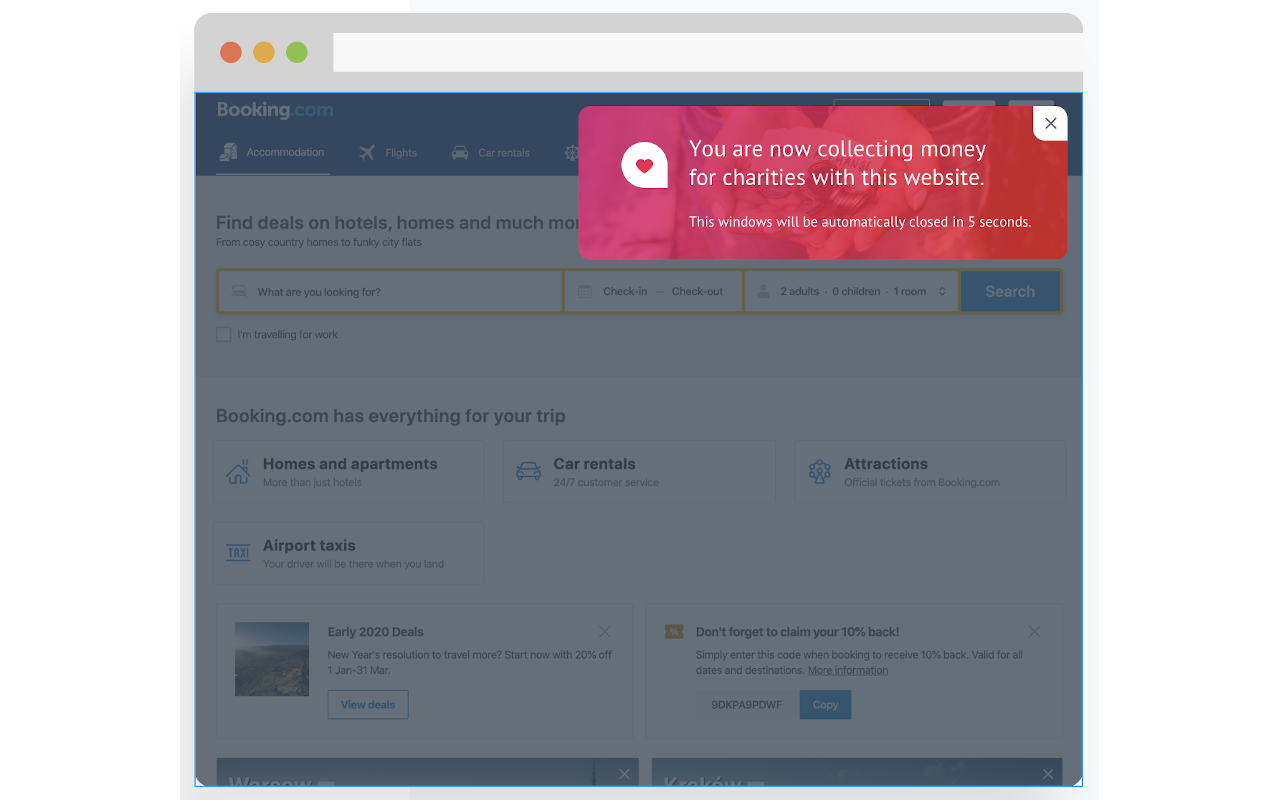Click the calendar icon beside Check-in
This screenshot has height=800, width=1280.
(x=585, y=292)
